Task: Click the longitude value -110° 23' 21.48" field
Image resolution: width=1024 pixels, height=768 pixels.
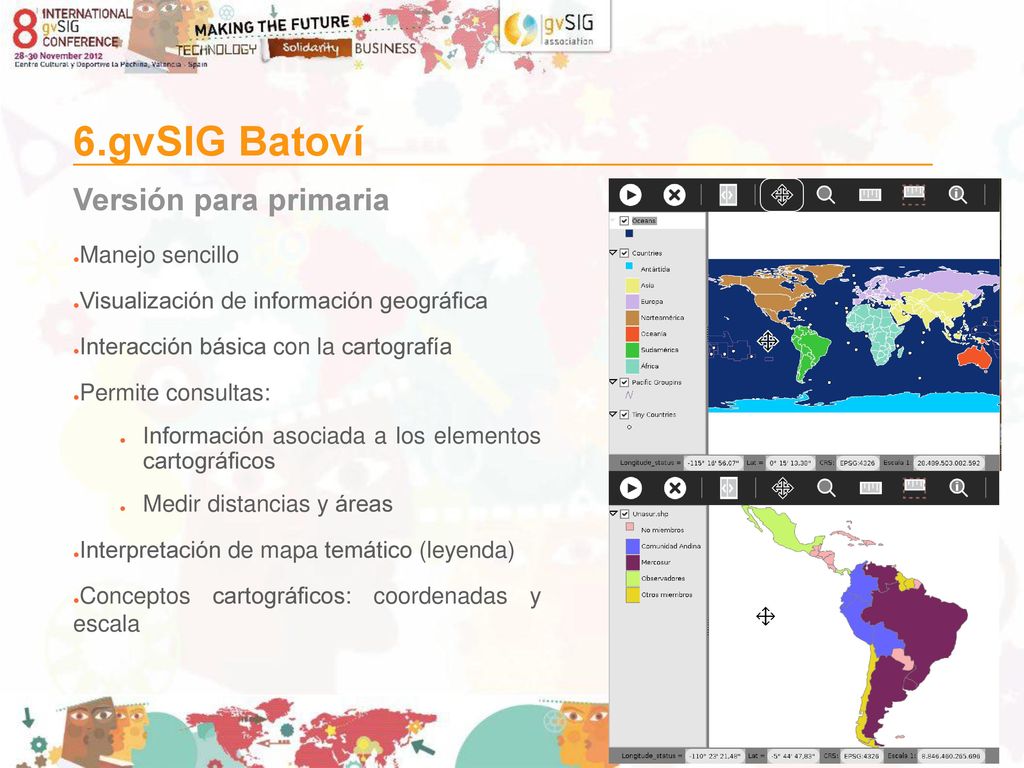Action: pyautogui.click(x=714, y=756)
